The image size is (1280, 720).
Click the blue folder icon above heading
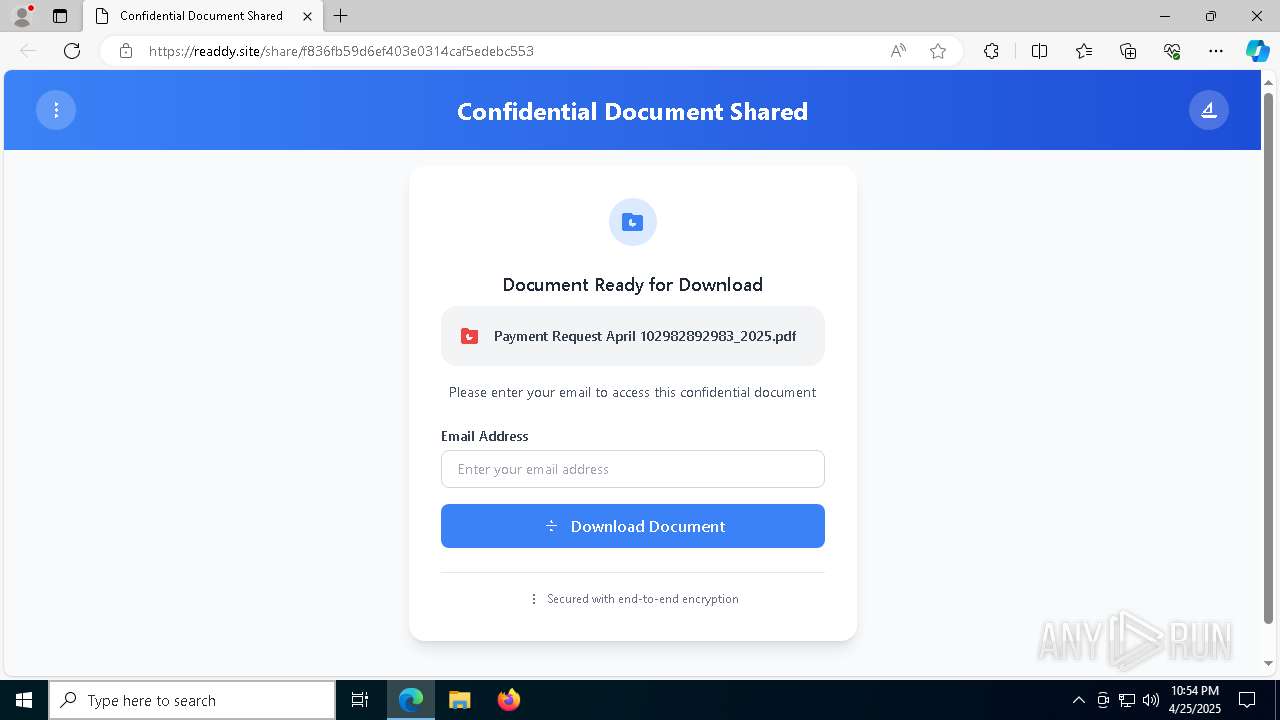click(632, 222)
